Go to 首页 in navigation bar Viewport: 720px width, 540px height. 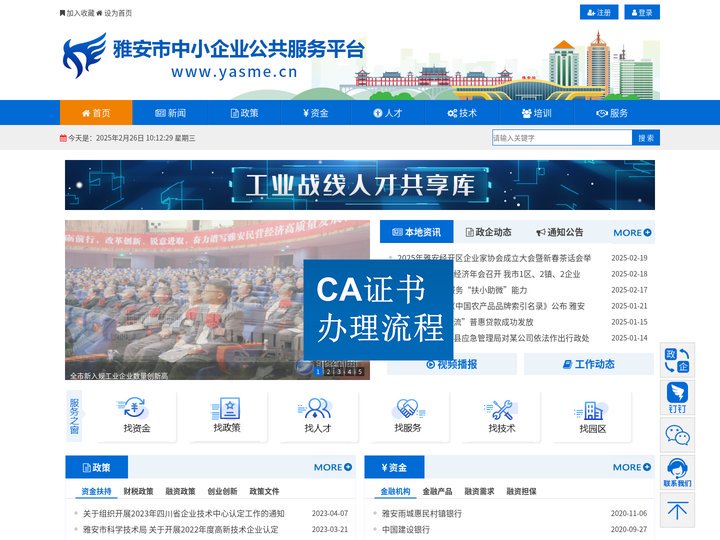click(96, 113)
